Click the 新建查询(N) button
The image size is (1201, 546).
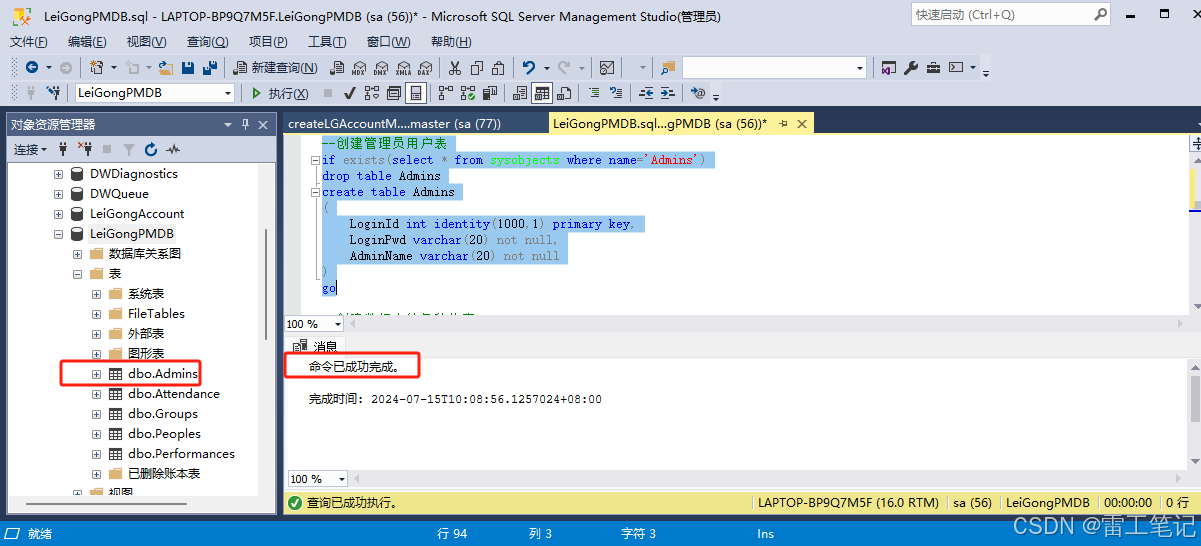[x=275, y=68]
